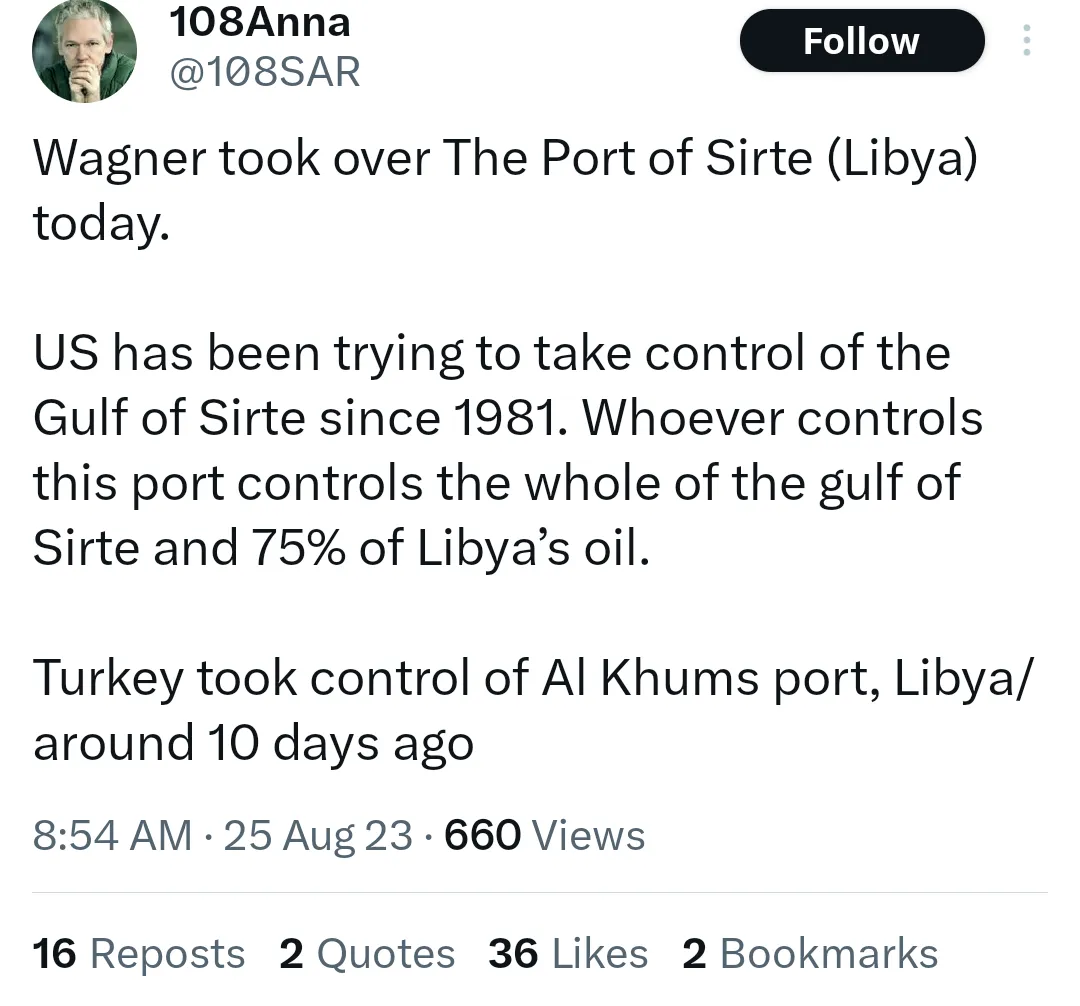View the 660 Views analytics
Screen dimensions: 1080x1006
point(544,835)
